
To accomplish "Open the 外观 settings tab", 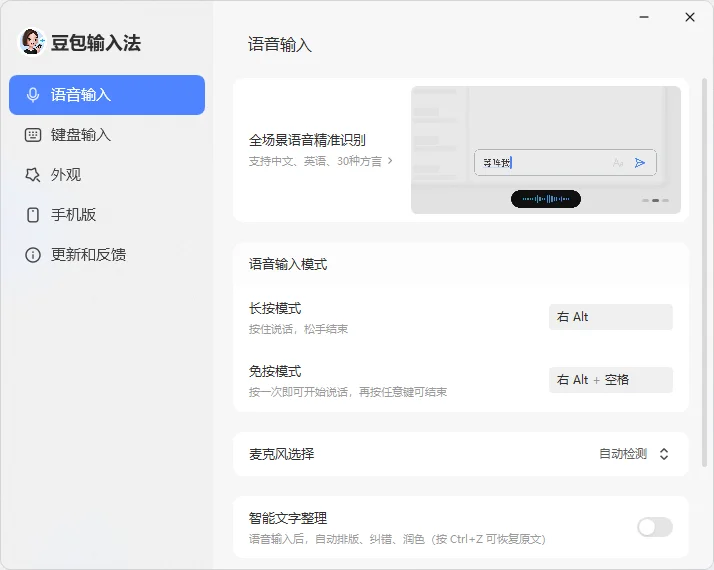I will coord(107,174).
